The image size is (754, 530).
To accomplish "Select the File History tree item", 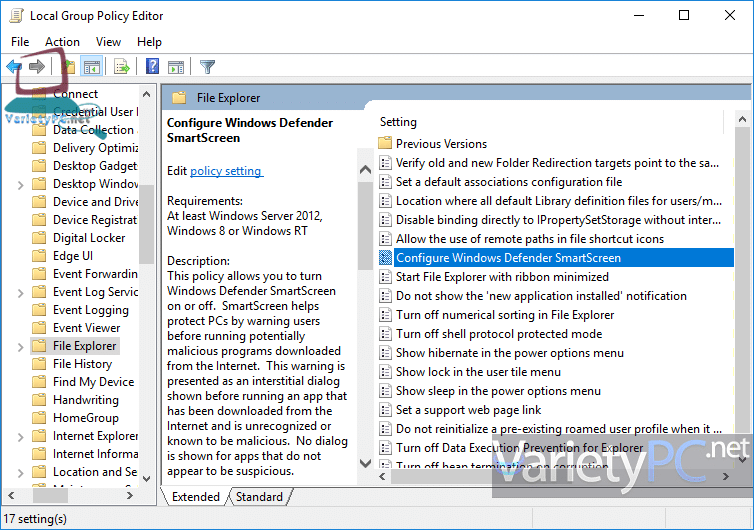I will click(82, 364).
